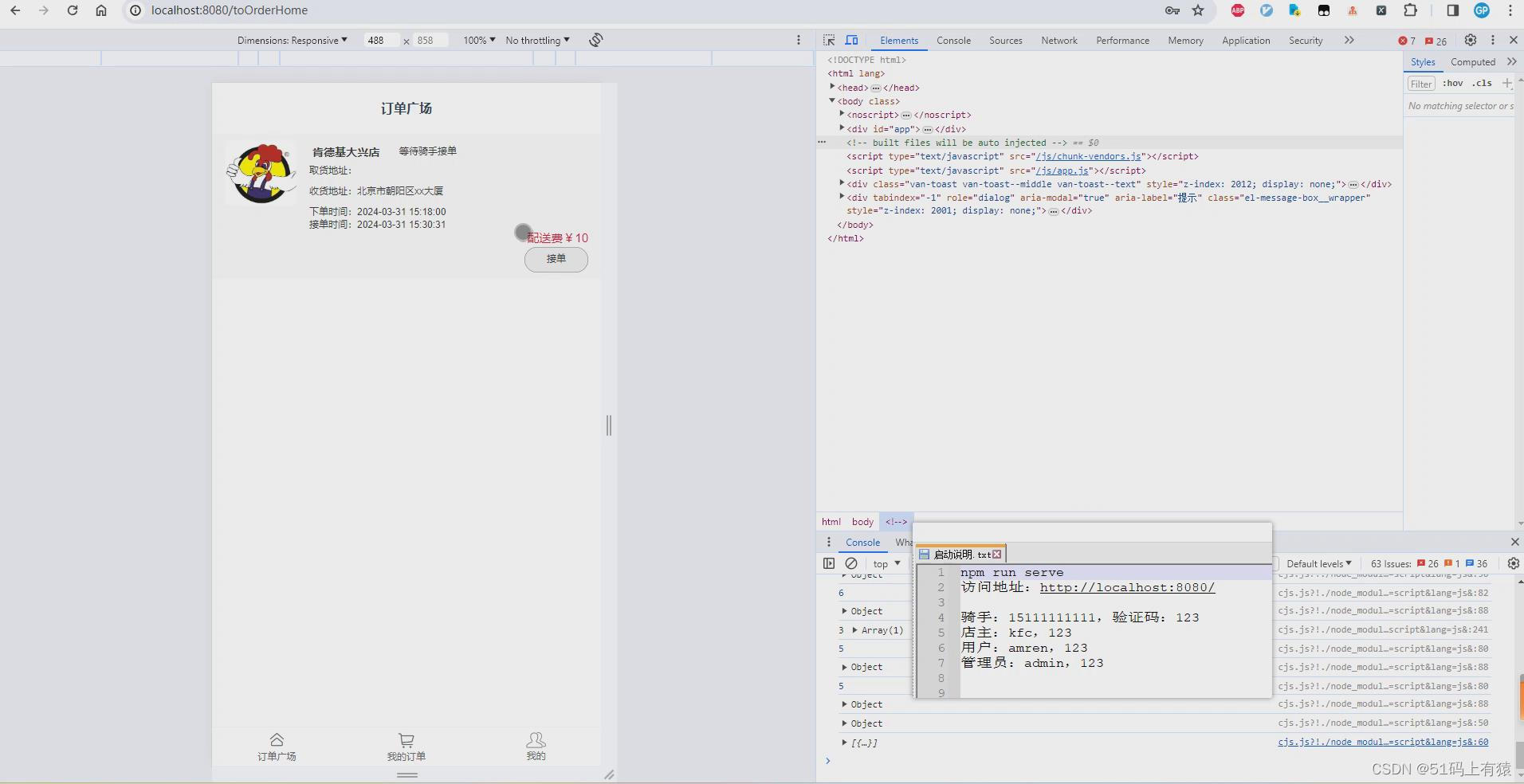
Task: Open the Computed styles tab
Action: (x=1472, y=61)
